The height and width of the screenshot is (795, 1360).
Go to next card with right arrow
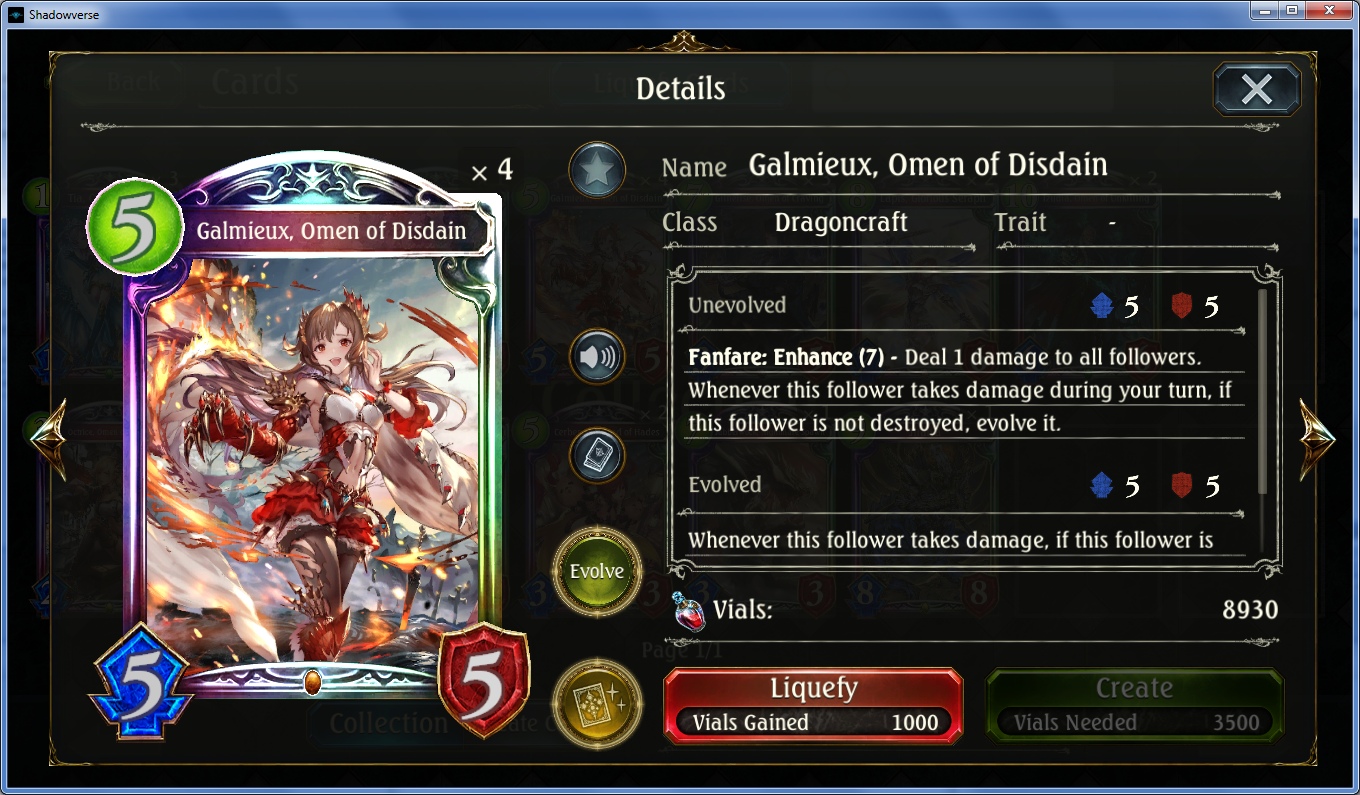coord(1317,438)
